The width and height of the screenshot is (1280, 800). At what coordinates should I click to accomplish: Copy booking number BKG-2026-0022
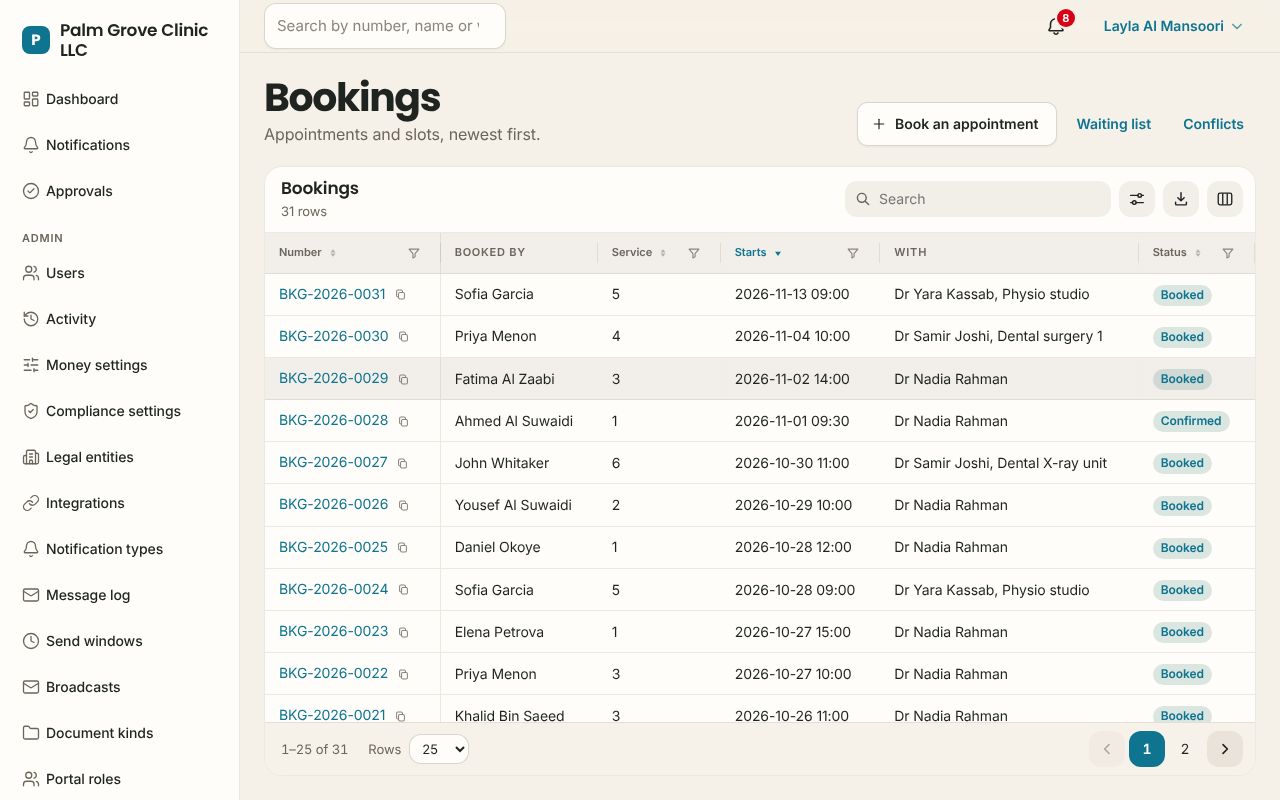403,674
